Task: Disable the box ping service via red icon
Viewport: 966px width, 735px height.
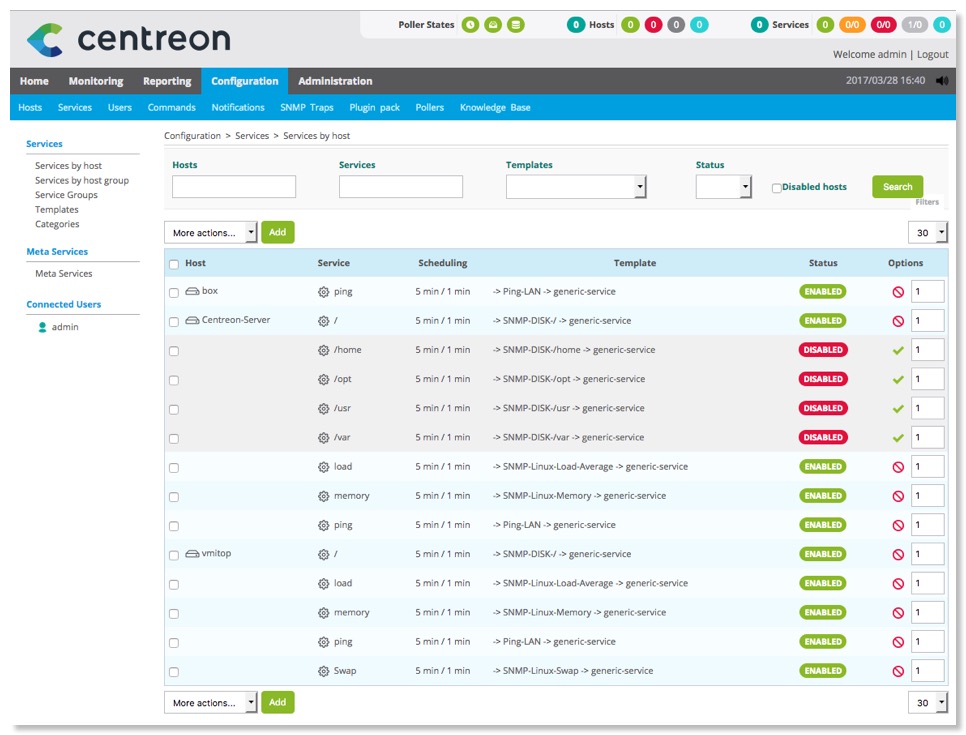Action: (898, 292)
